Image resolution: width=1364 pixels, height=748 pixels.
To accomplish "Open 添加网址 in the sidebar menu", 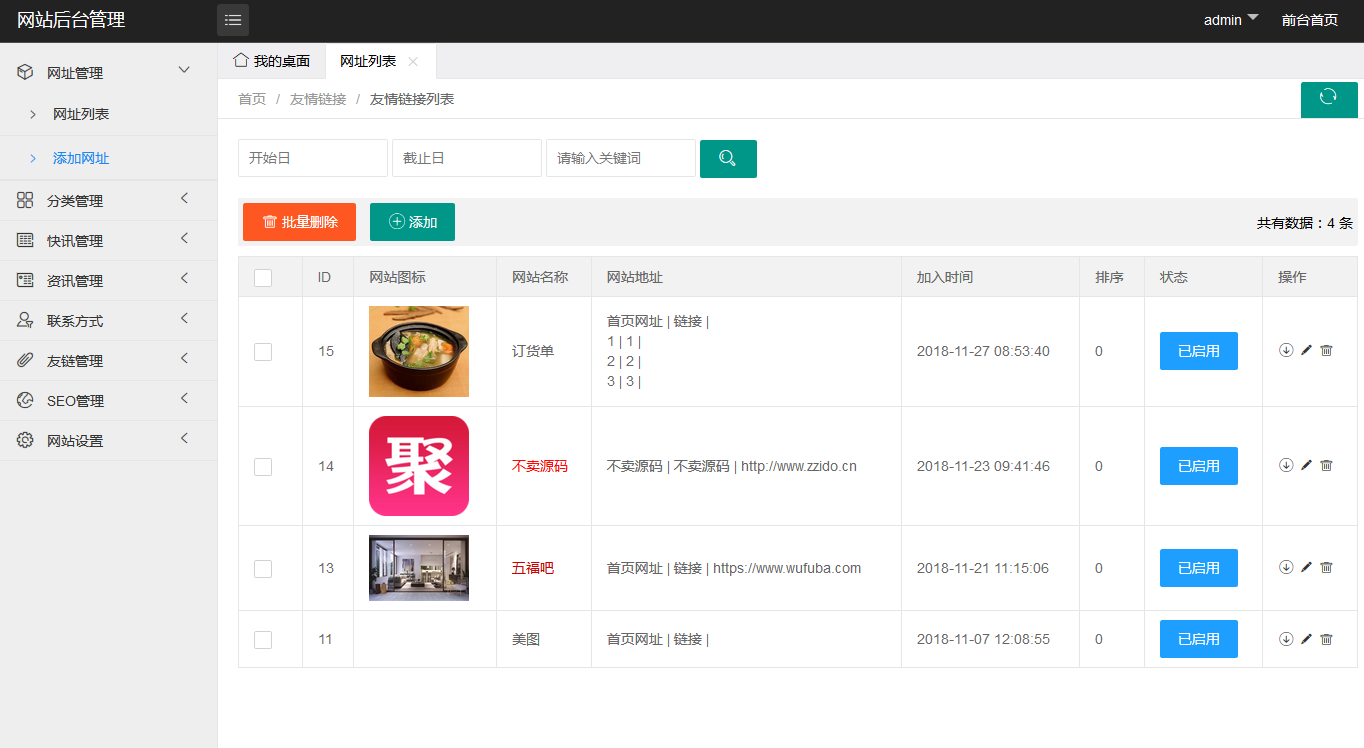I will [x=81, y=158].
